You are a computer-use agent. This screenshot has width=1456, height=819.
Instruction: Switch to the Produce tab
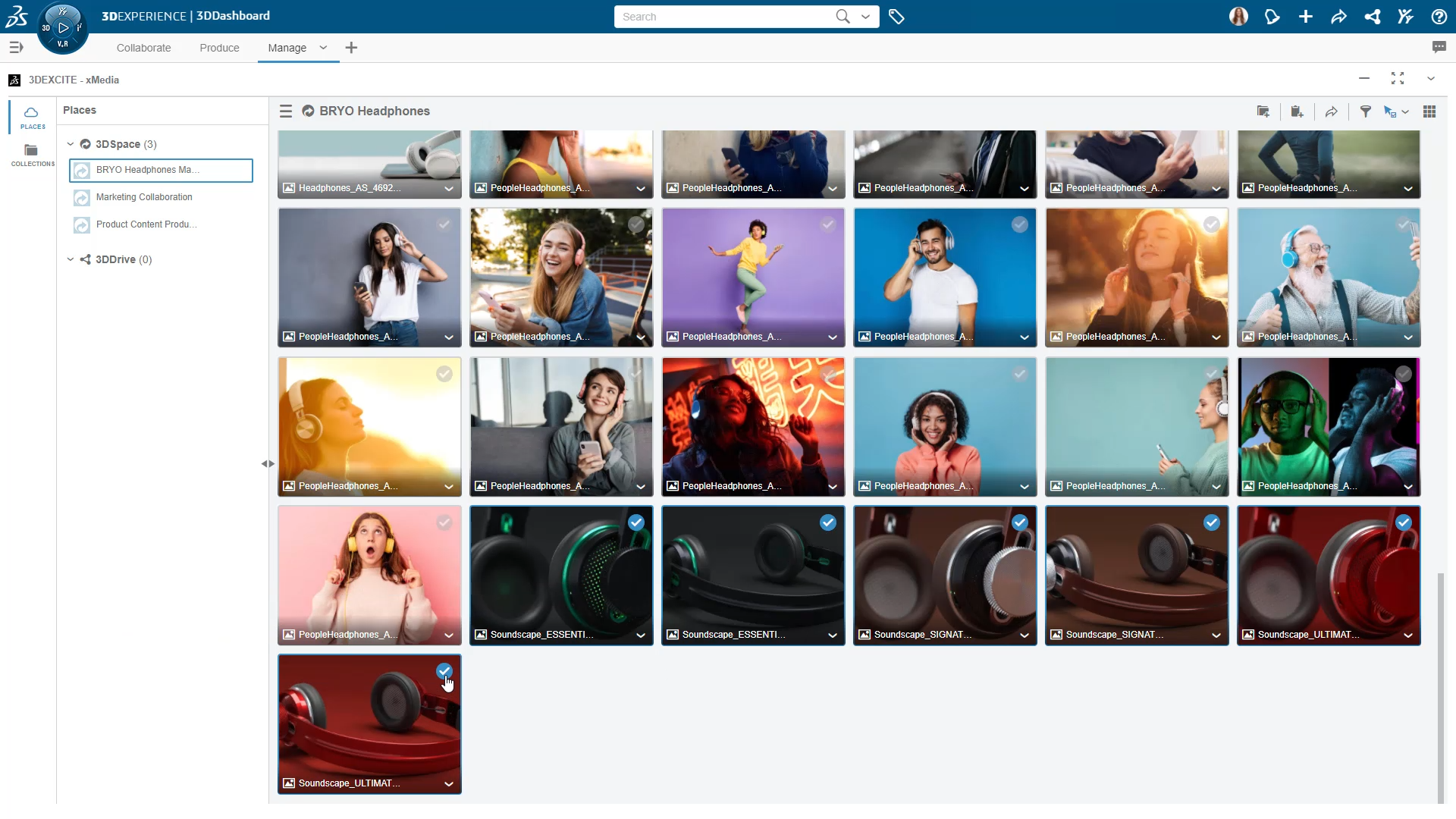[219, 48]
